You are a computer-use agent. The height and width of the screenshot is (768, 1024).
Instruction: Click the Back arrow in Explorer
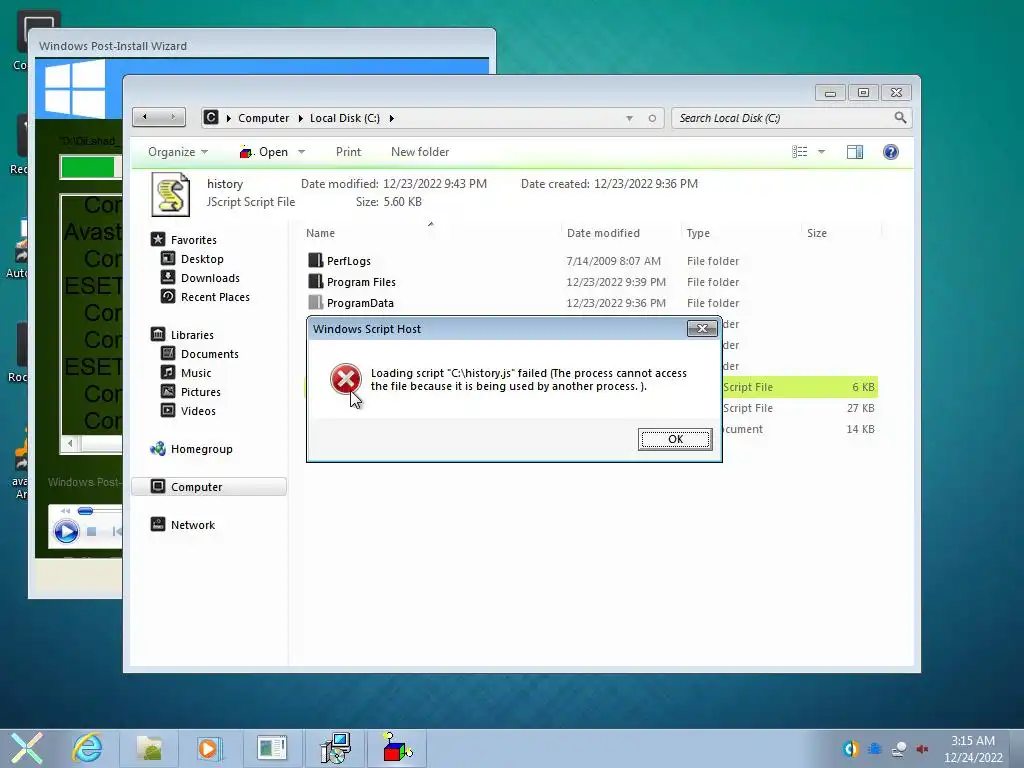point(145,118)
